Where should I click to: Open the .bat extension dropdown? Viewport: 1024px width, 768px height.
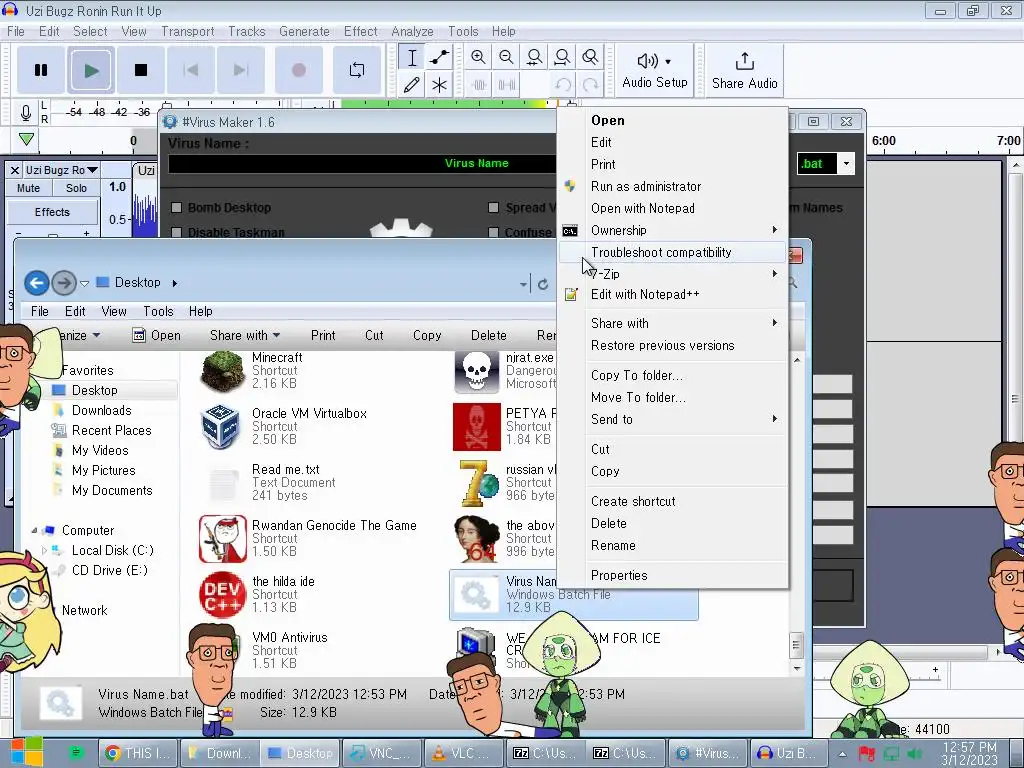coord(846,163)
